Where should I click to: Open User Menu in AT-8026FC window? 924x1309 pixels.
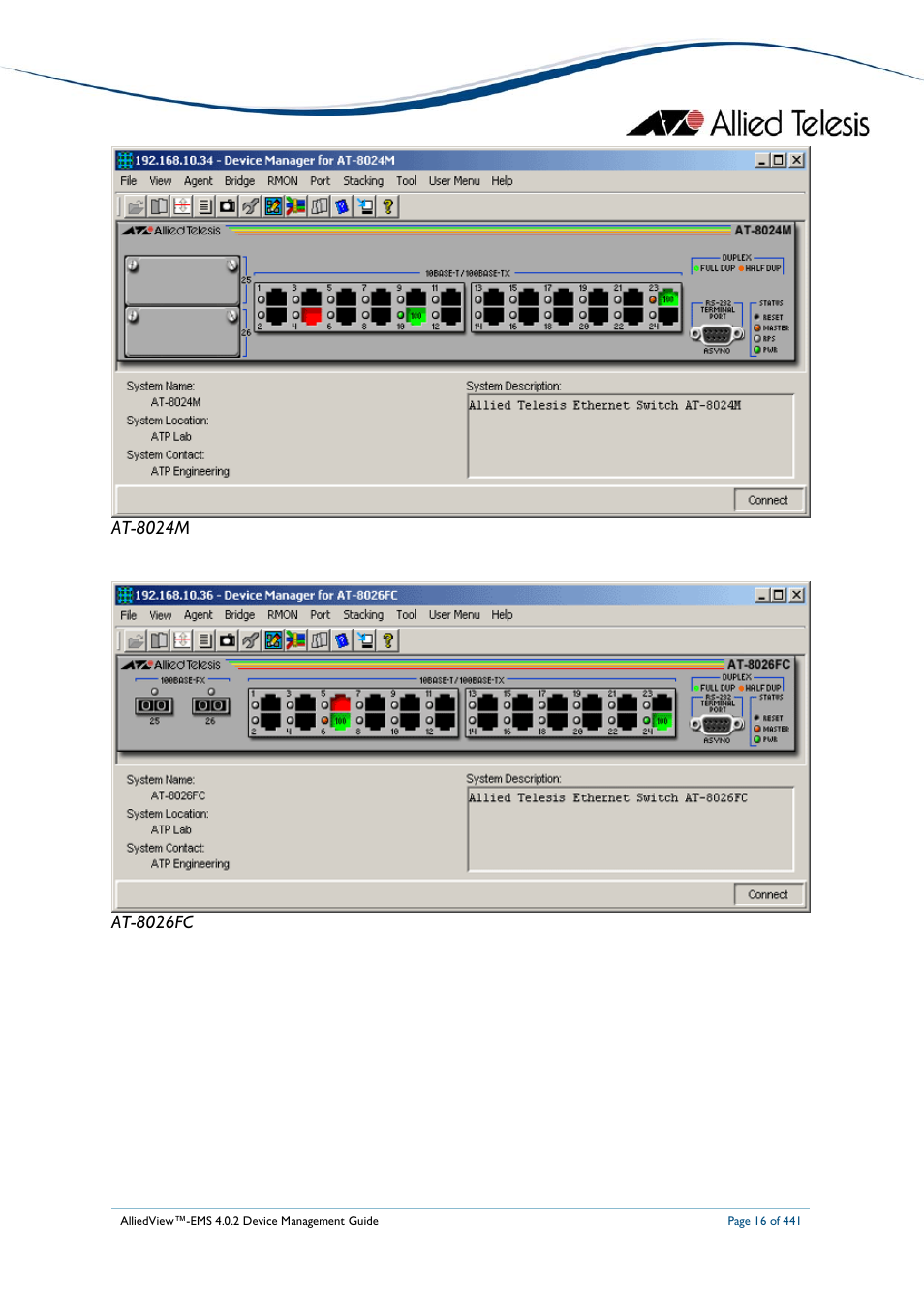tap(454, 615)
